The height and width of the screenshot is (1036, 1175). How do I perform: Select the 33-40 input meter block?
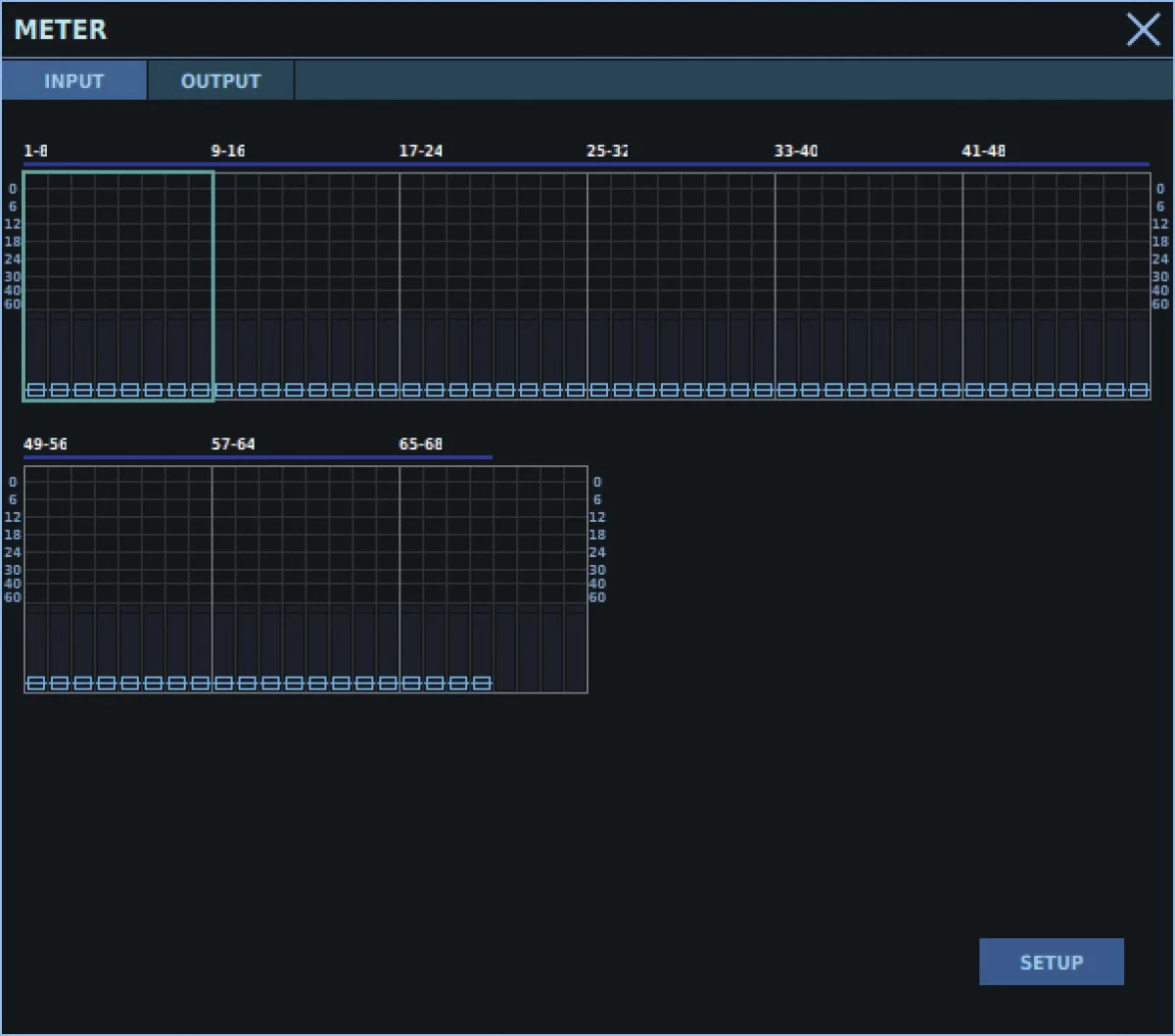pyautogui.click(x=869, y=286)
